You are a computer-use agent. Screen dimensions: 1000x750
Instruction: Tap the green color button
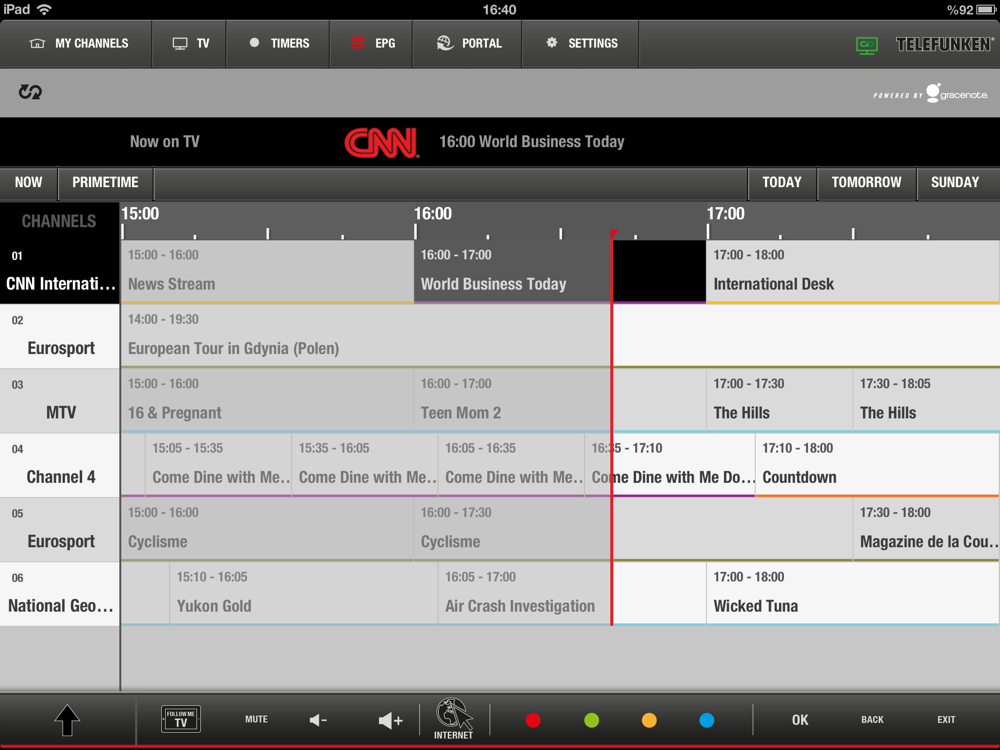click(592, 720)
